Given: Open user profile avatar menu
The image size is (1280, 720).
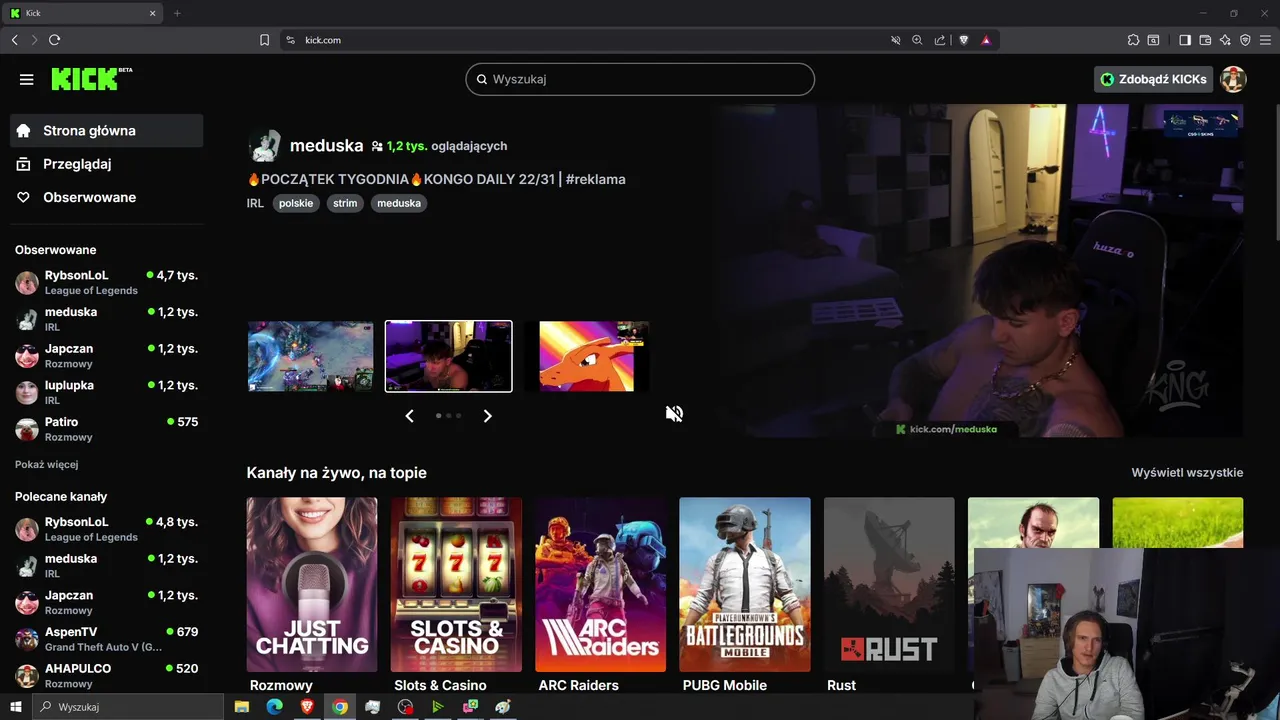Looking at the screenshot, I should click(x=1233, y=79).
